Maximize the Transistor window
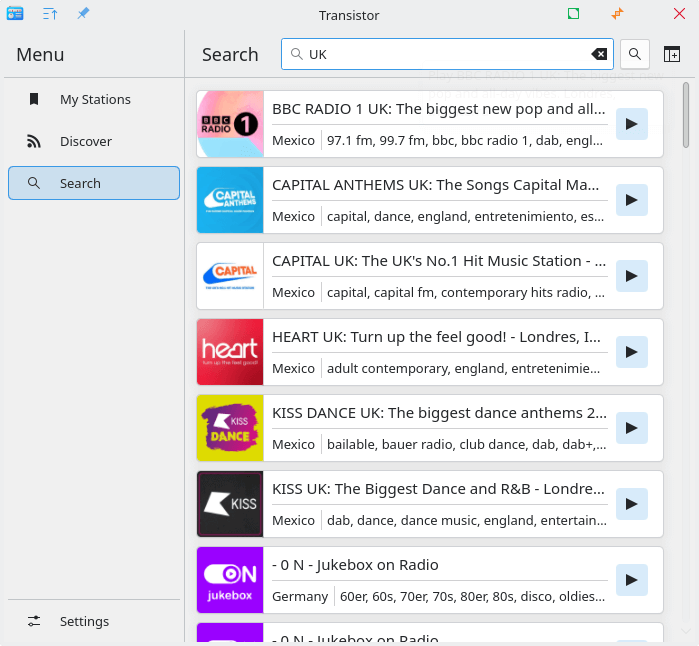This screenshot has width=699, height=646. coord(573,14)
